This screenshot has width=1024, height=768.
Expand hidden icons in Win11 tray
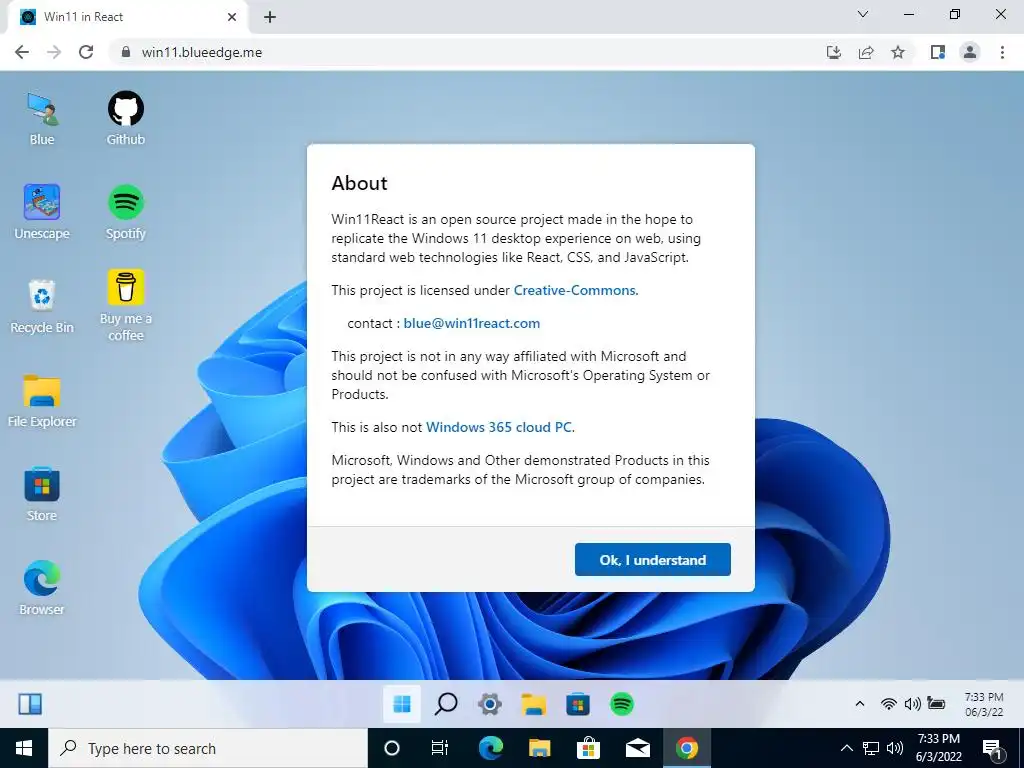pyautogui.click(x=860, y=704)
